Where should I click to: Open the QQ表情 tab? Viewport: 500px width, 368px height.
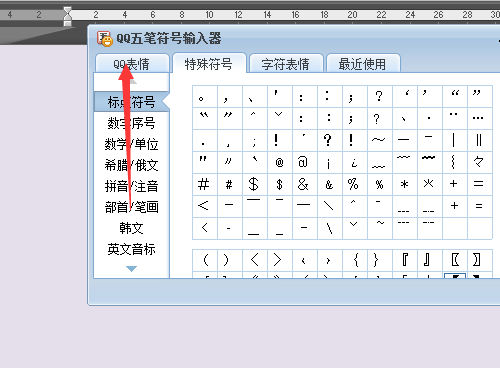(132, 63)
